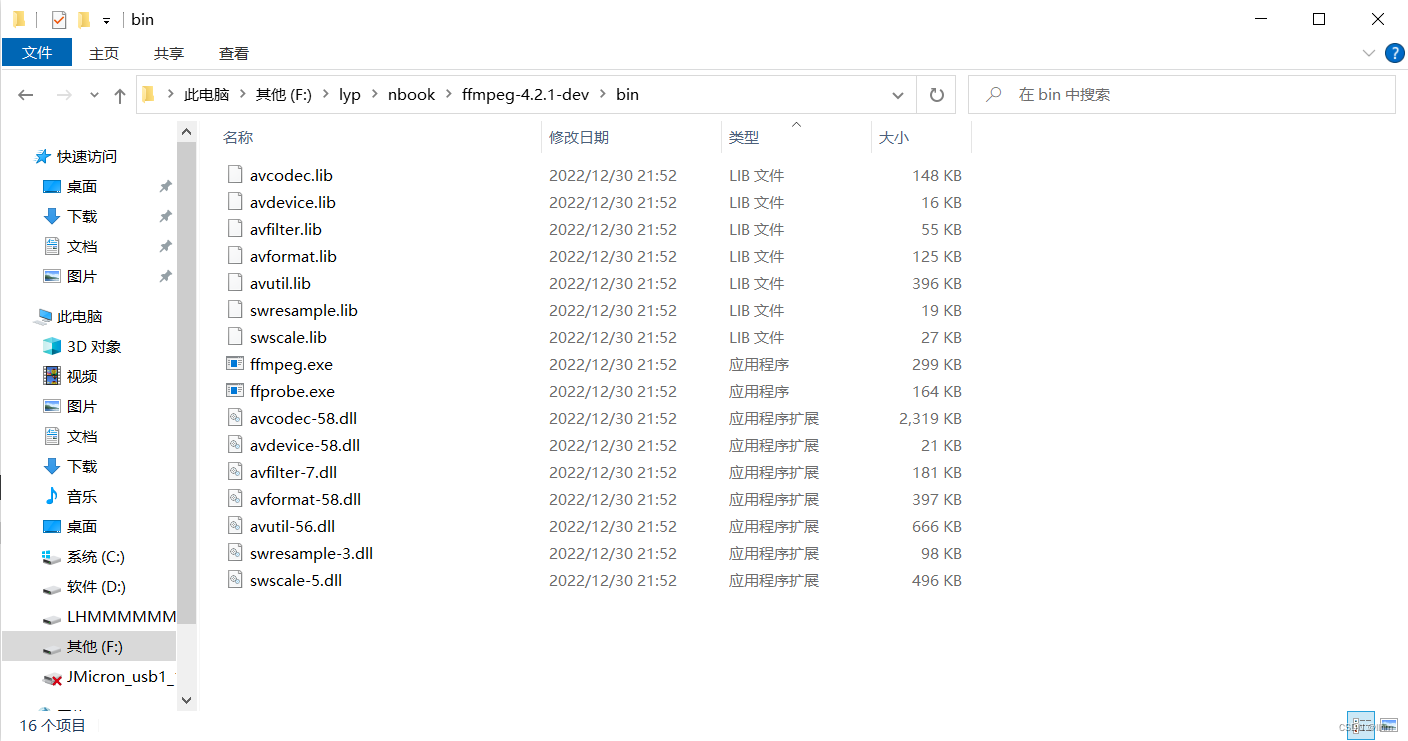
Task: Go forward with the forward arrow
Action: pos(64,95)
